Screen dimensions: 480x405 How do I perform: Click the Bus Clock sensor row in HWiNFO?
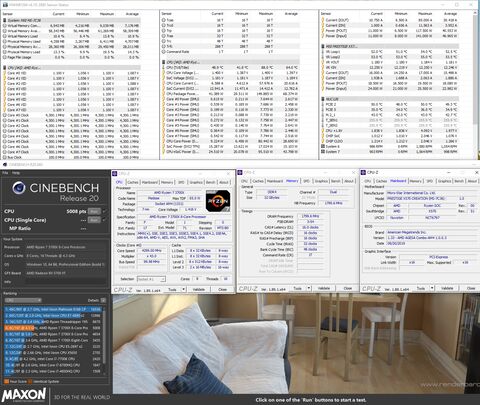(x=72, y=157)
